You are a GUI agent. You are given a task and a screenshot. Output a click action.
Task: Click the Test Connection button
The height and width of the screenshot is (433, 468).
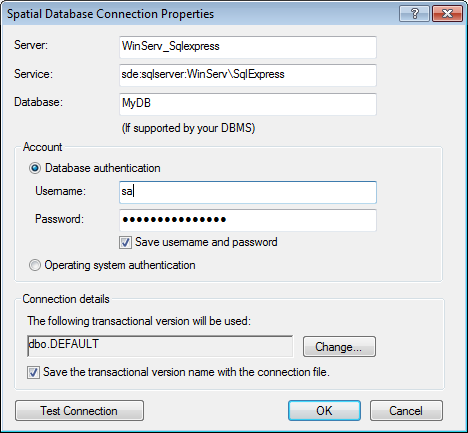point(79,411)
